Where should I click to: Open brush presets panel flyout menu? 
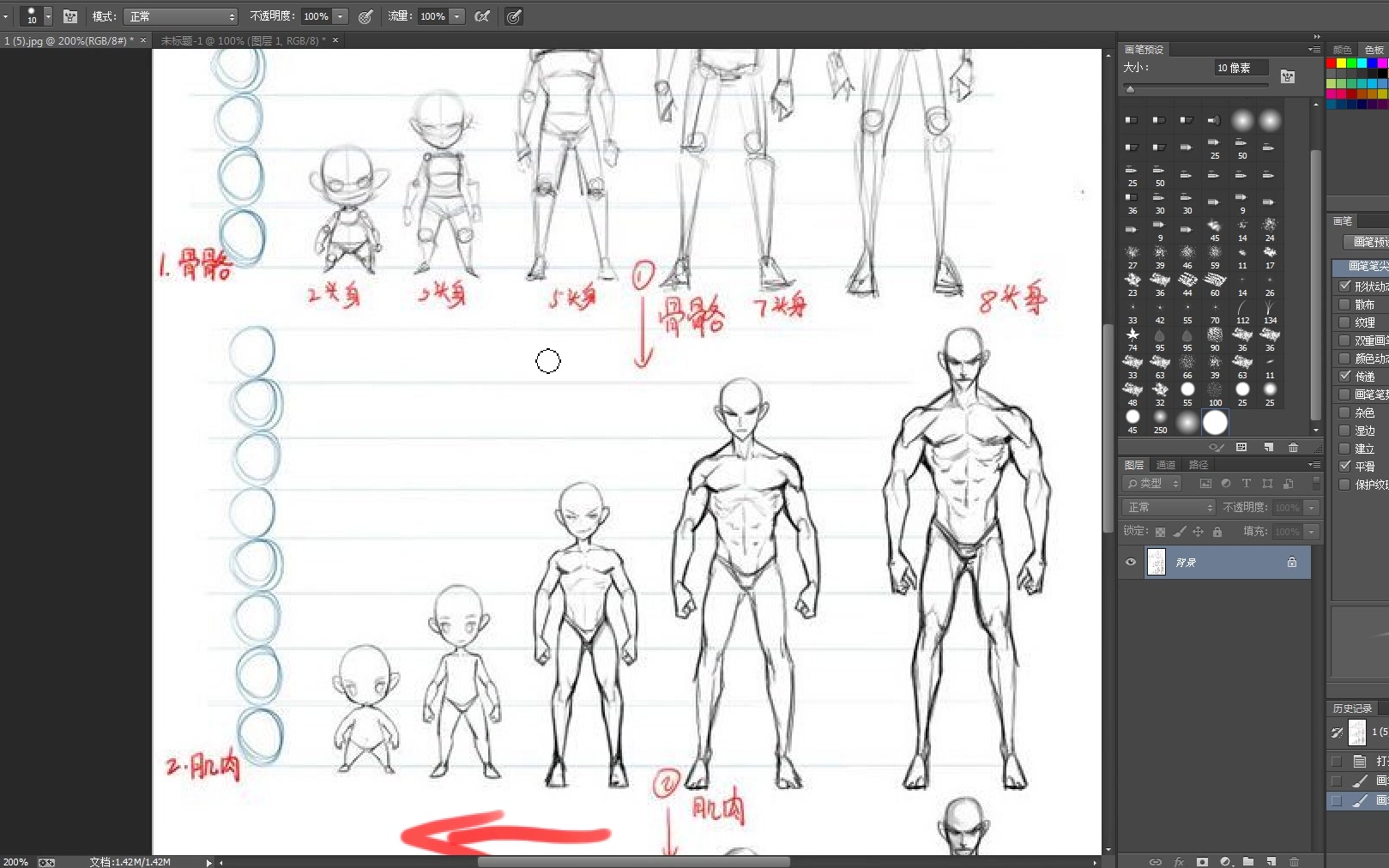[x=1314, y=50]
